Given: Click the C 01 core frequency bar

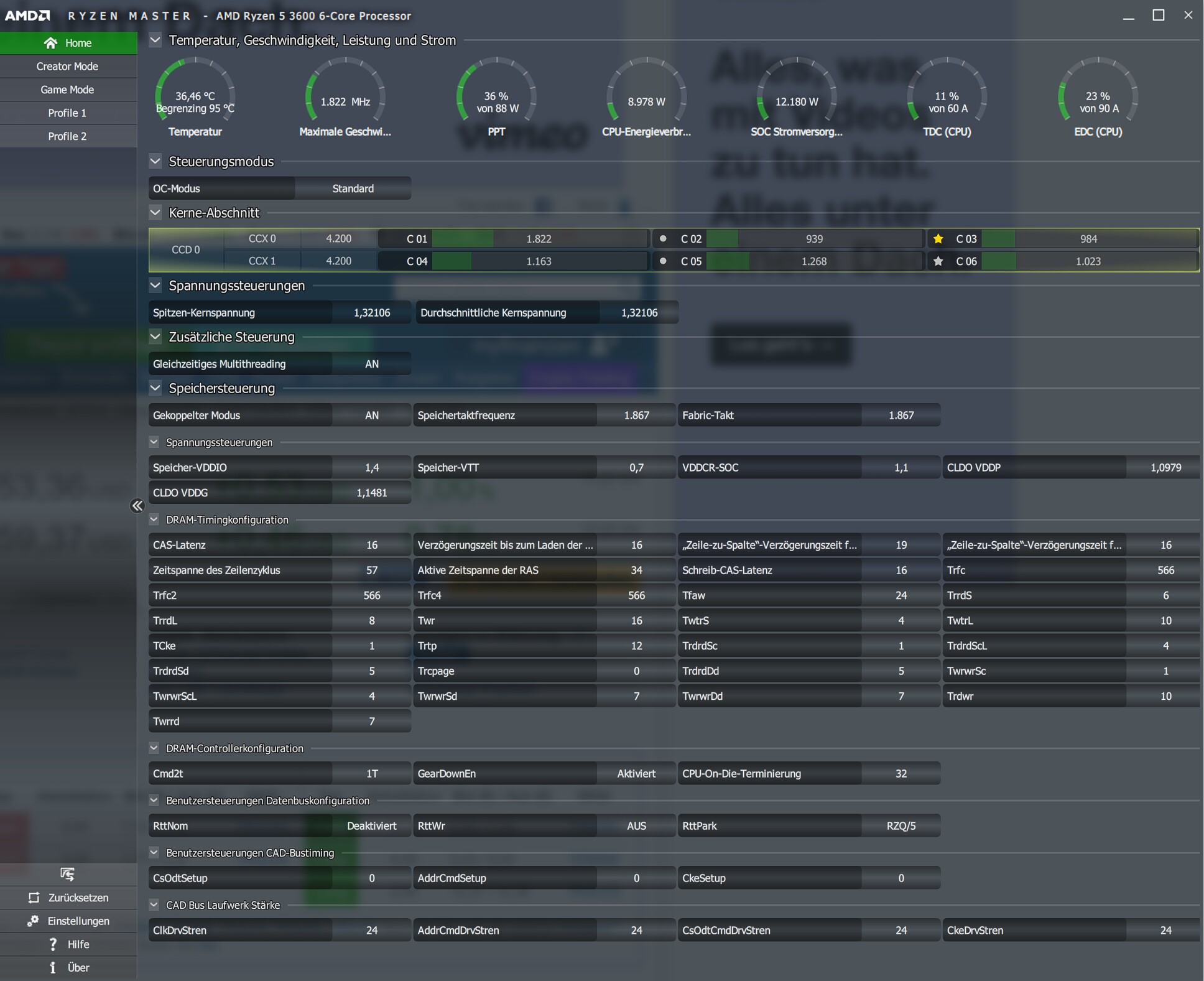Looking at the screenshot, I should pyautogui.click(x=539, y=239).
